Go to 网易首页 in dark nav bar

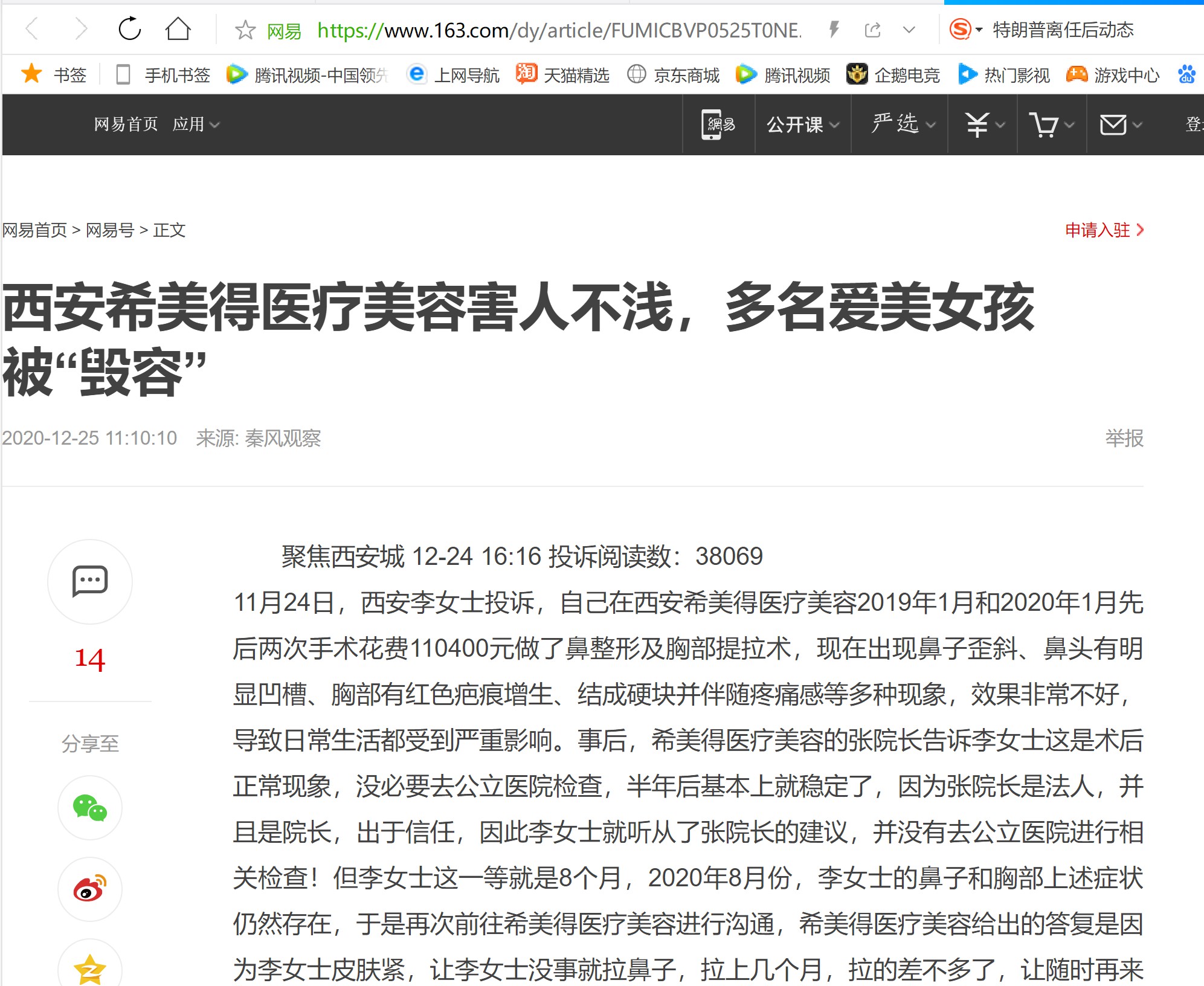click(x=126, y=124)
